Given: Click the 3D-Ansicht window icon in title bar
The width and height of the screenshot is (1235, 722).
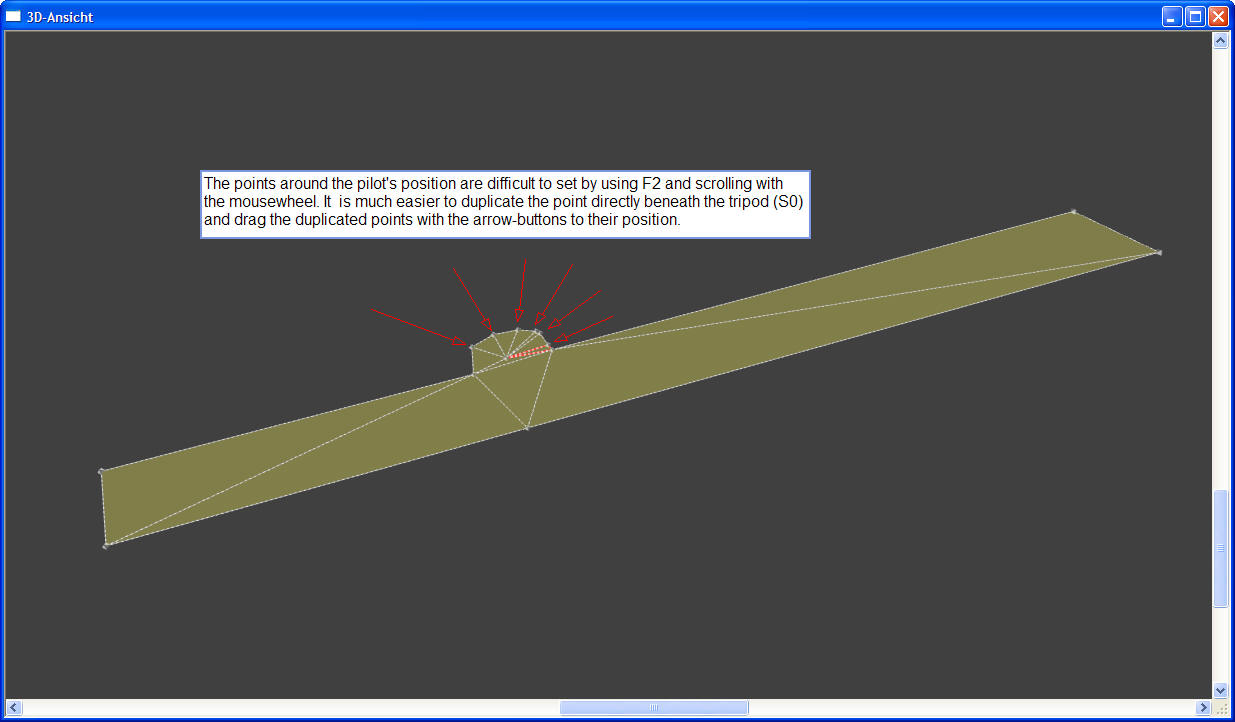Looking at the screenshot, I should pyautogui.click(x=13, y=16).
